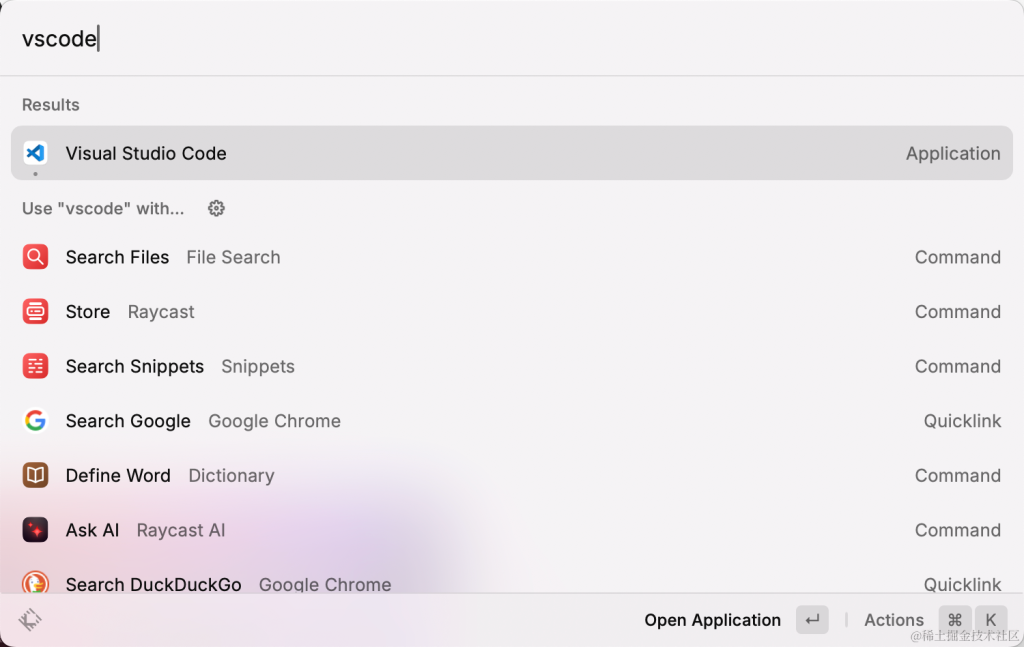The image size is (1024, 647).
Task: Click the Raycast logo in bottom bar
Action: (x=30, y=620)
